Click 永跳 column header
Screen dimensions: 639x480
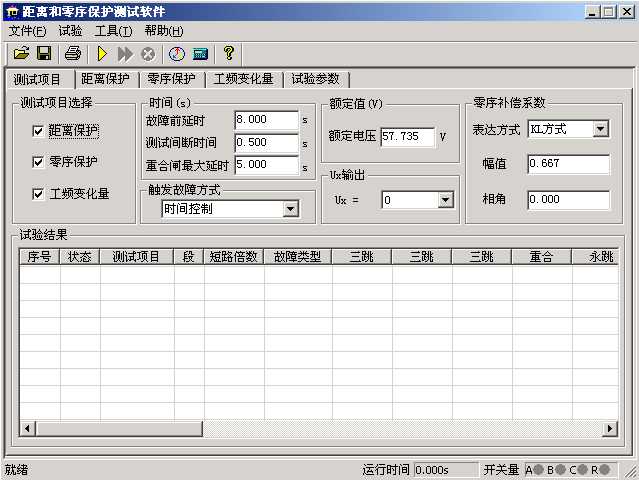(x=595, y=257)
